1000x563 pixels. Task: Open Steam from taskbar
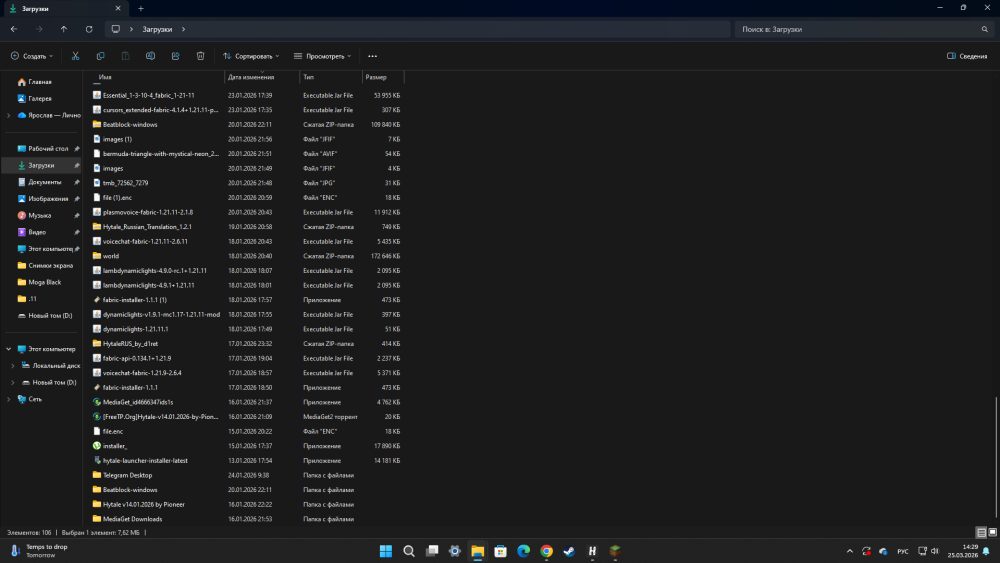(x=569, y=551)
